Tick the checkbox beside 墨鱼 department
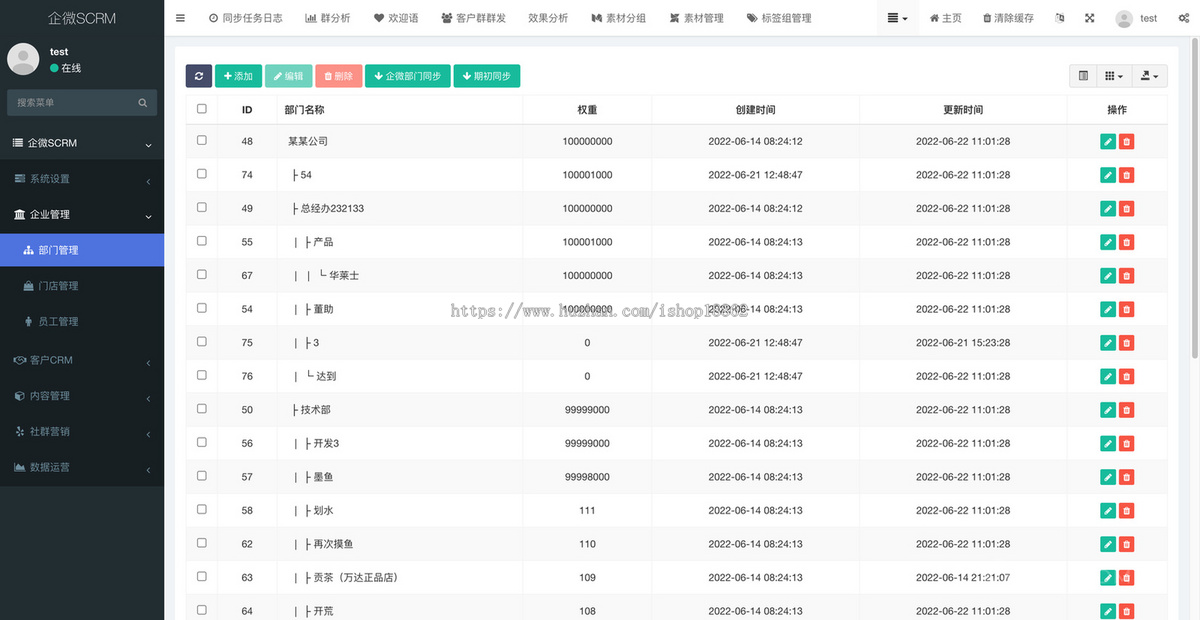This screenshot has height=620, width=1200. tap(202, 476)
